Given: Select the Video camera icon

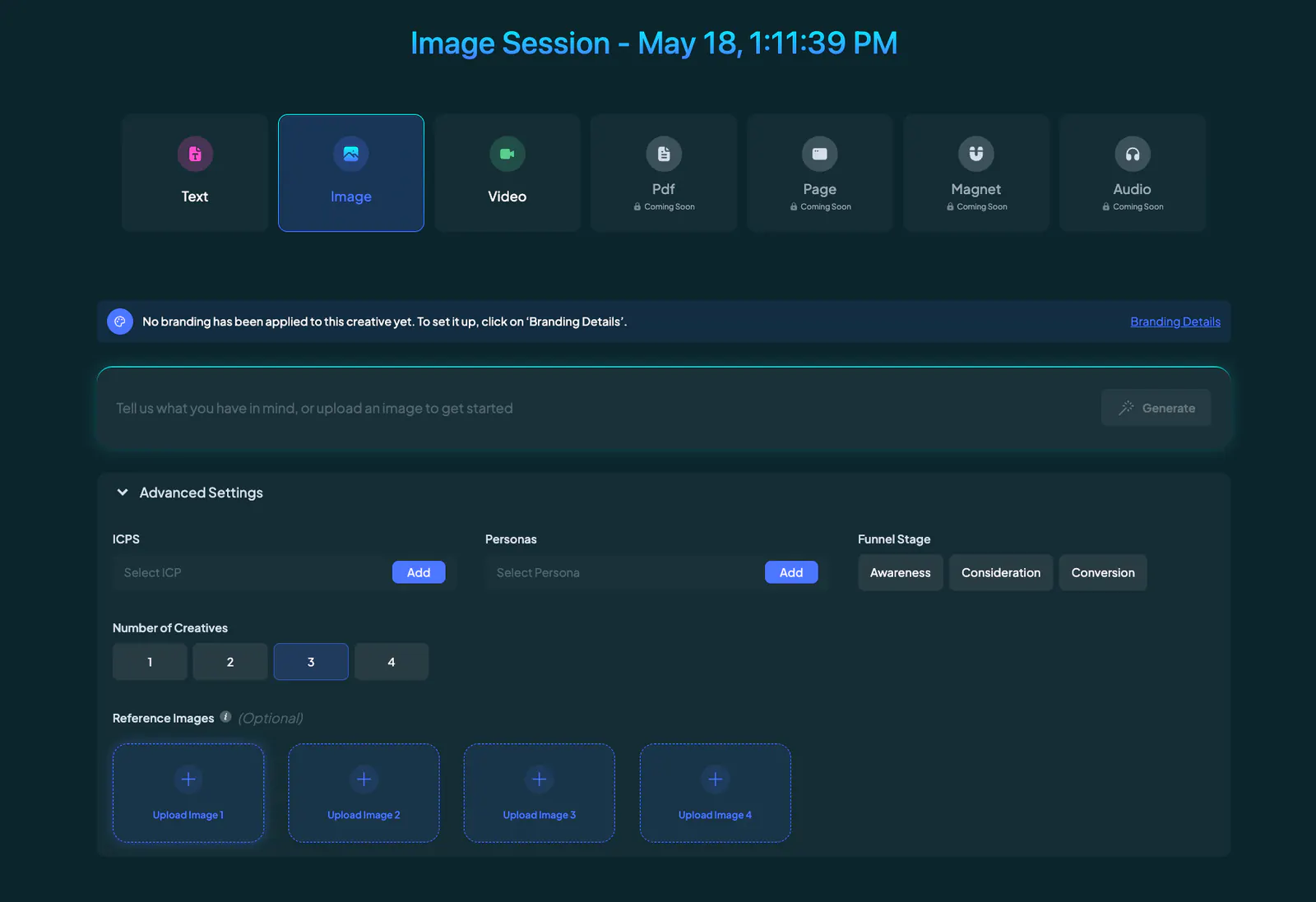Looking at the screenshot, I should [507, 154].
